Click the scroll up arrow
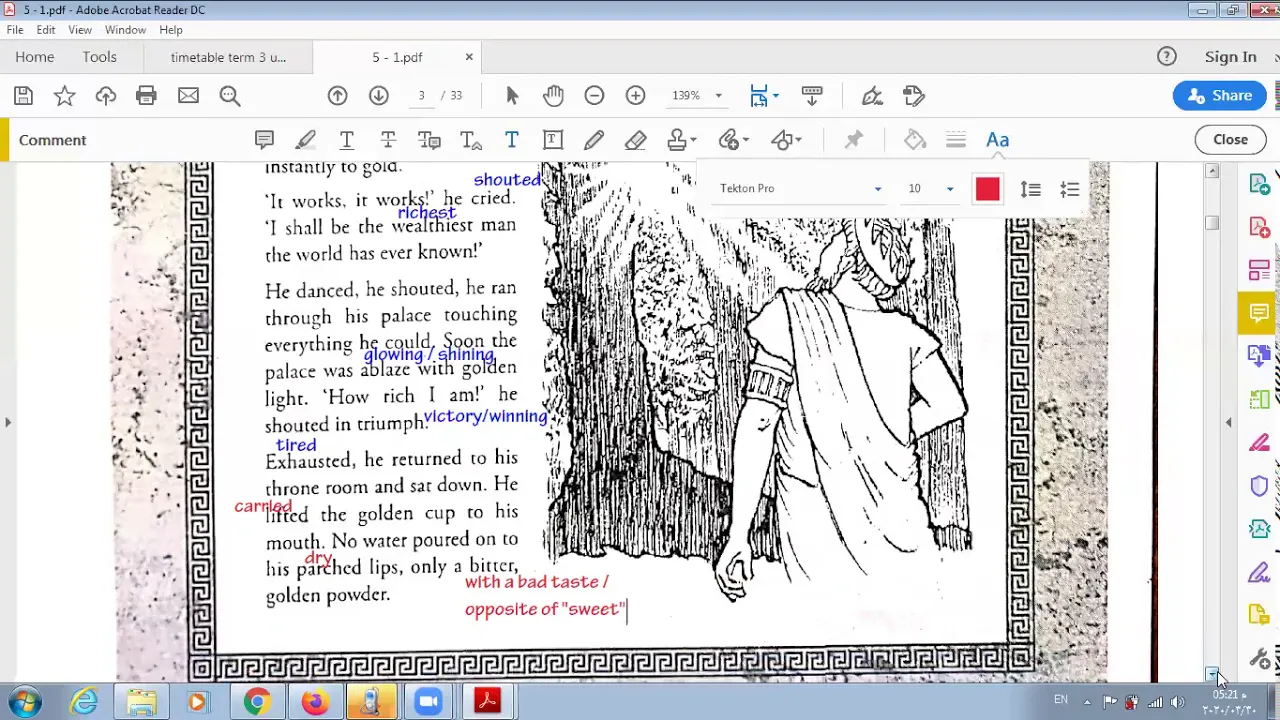Image resolution: width=1280 pixels, height=720 pixels. point(1212,171)
